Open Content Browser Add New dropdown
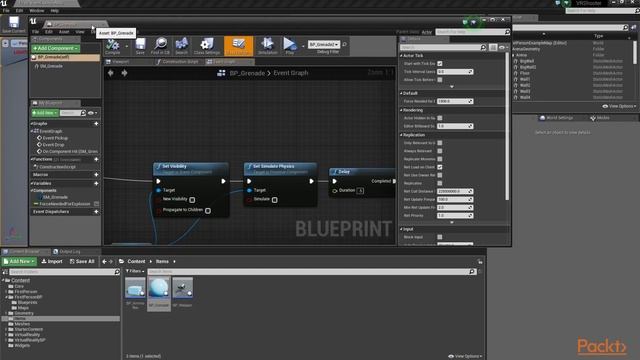 click(x=20, y=262)
